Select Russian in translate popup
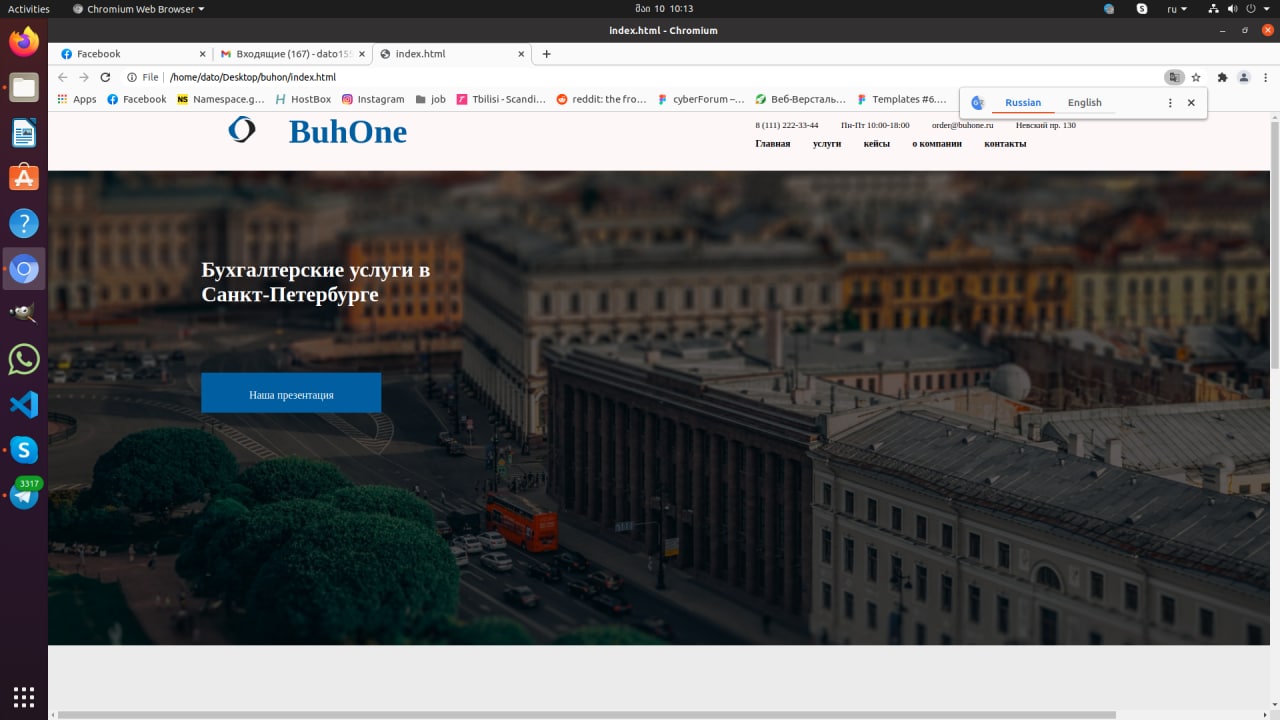 (x=1023, y=102)
